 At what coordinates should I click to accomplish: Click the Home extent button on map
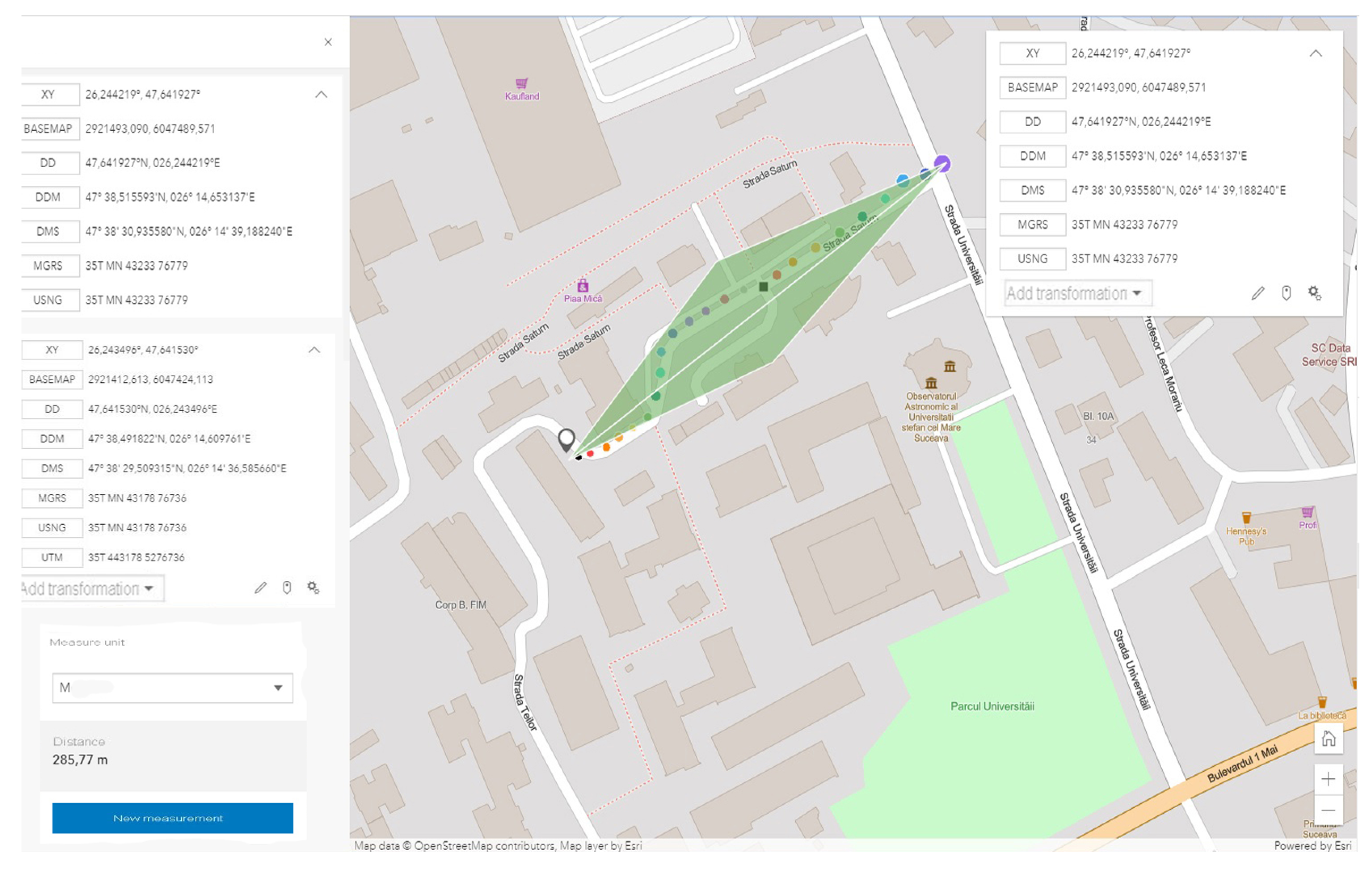point(1328,739)
